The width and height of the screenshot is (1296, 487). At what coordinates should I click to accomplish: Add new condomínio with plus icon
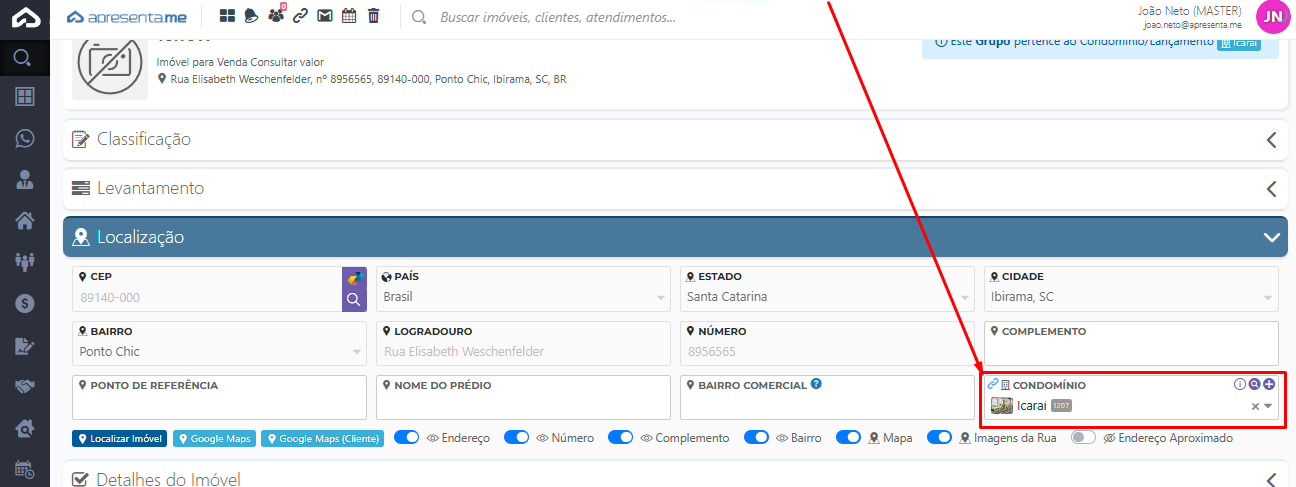(x=1269, y=384)
